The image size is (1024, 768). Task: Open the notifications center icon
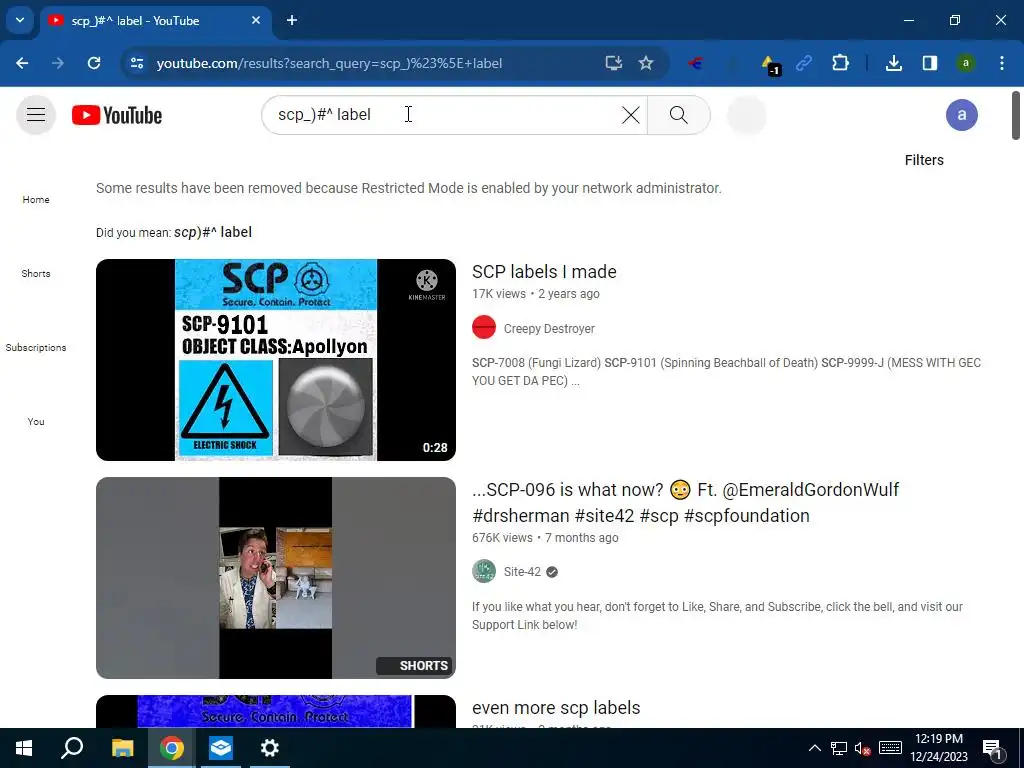pos(992,748)
